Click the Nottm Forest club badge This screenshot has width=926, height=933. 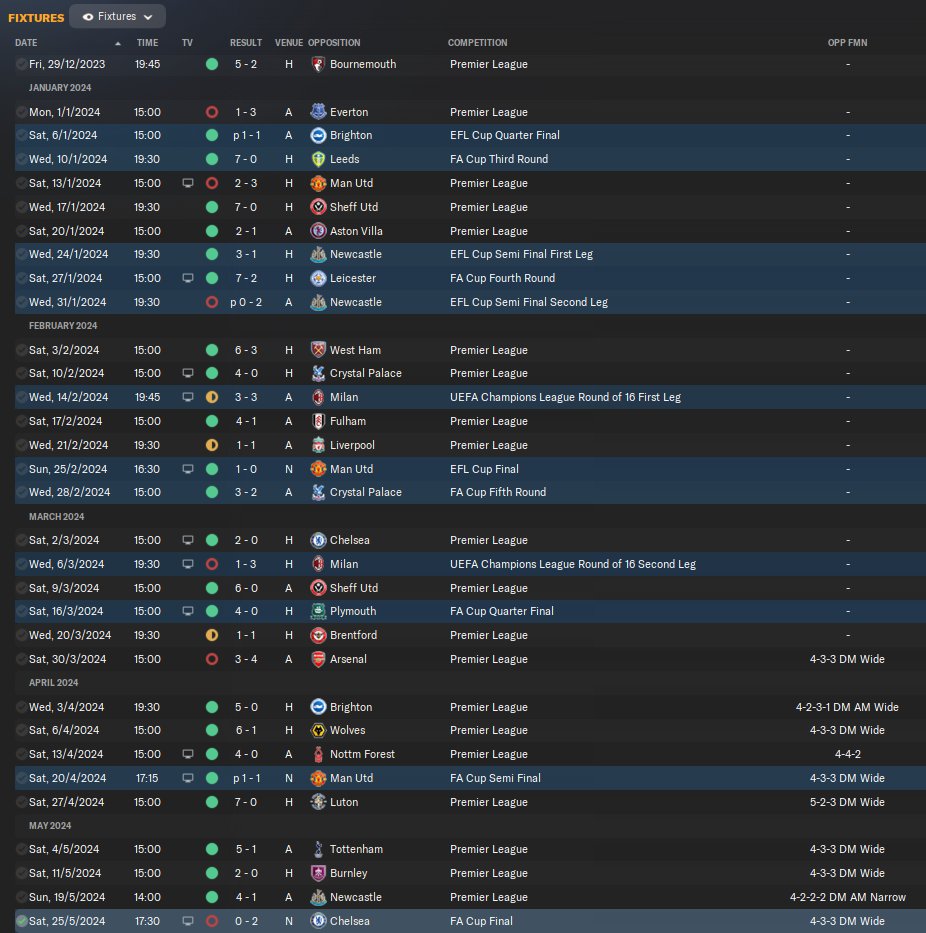[318, 754]
